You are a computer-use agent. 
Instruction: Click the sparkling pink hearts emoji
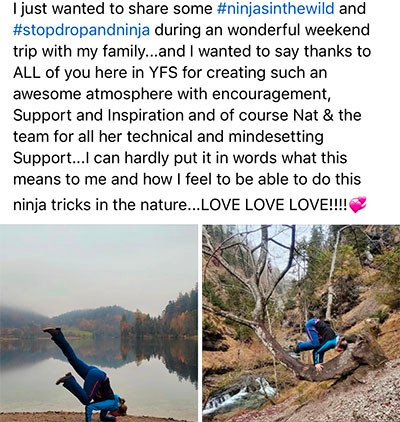pyautogui.click(x=358, y=204)
